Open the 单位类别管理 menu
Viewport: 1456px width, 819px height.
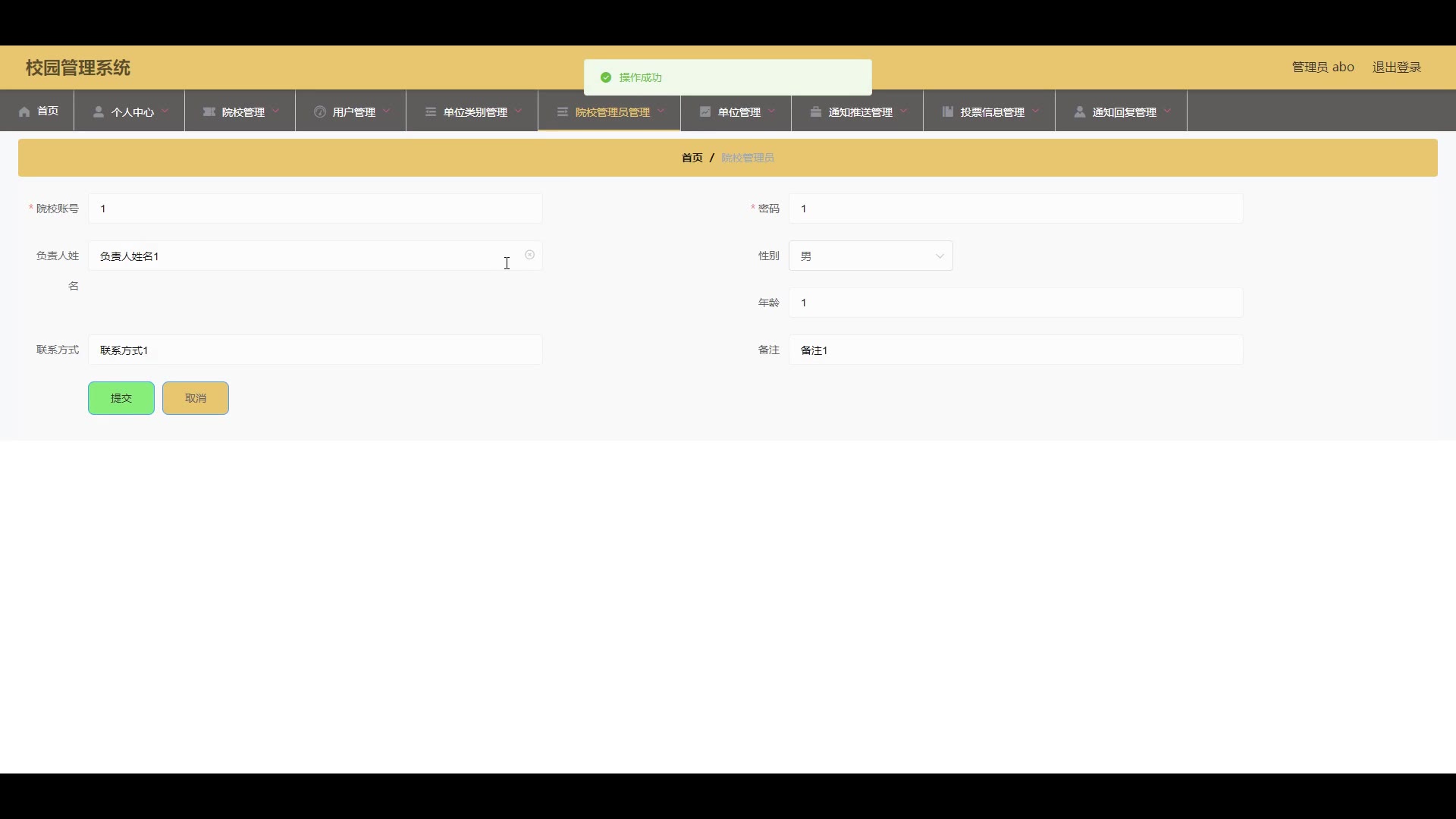coord(475,111)
